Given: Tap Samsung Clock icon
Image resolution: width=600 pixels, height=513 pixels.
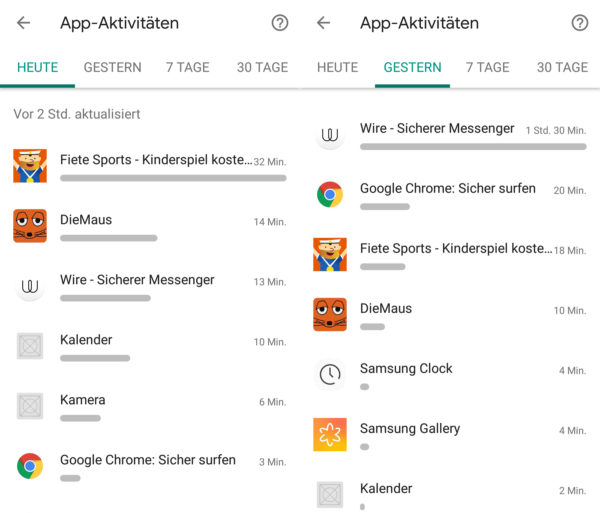Looking at the screenshot, I should click(330, 374).
